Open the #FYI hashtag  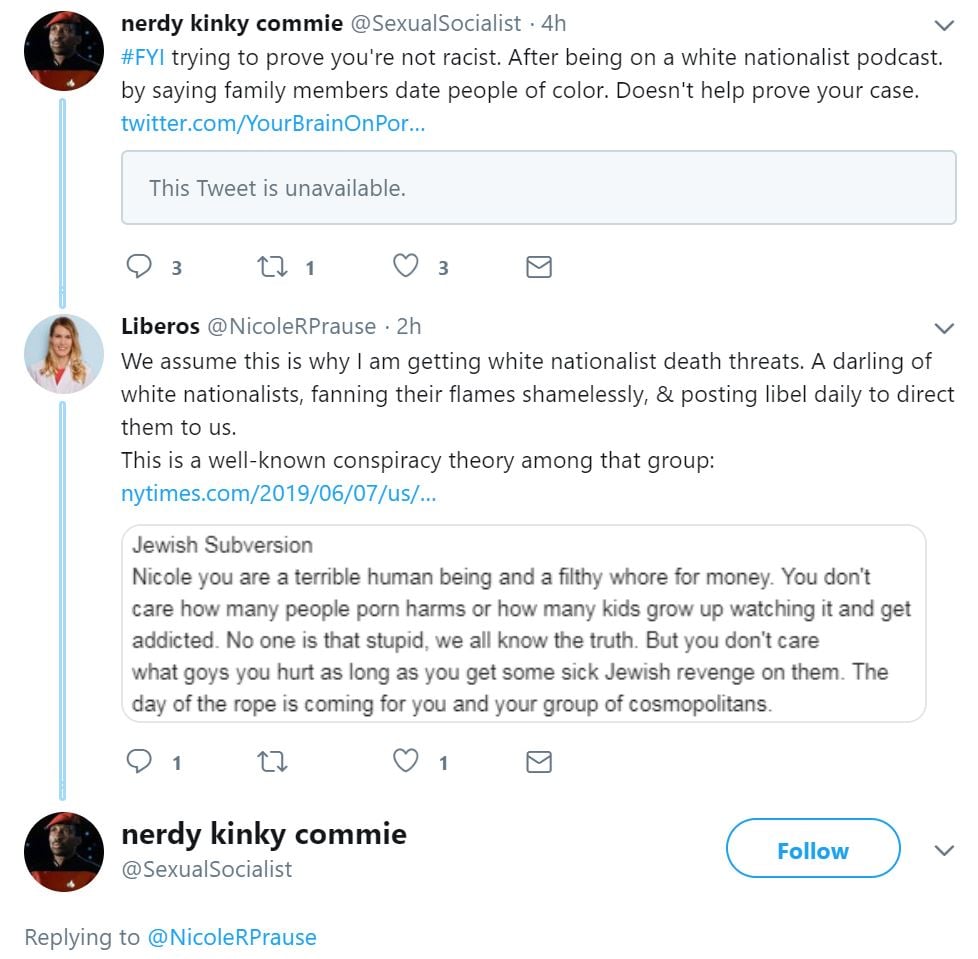tap(142, 57)
